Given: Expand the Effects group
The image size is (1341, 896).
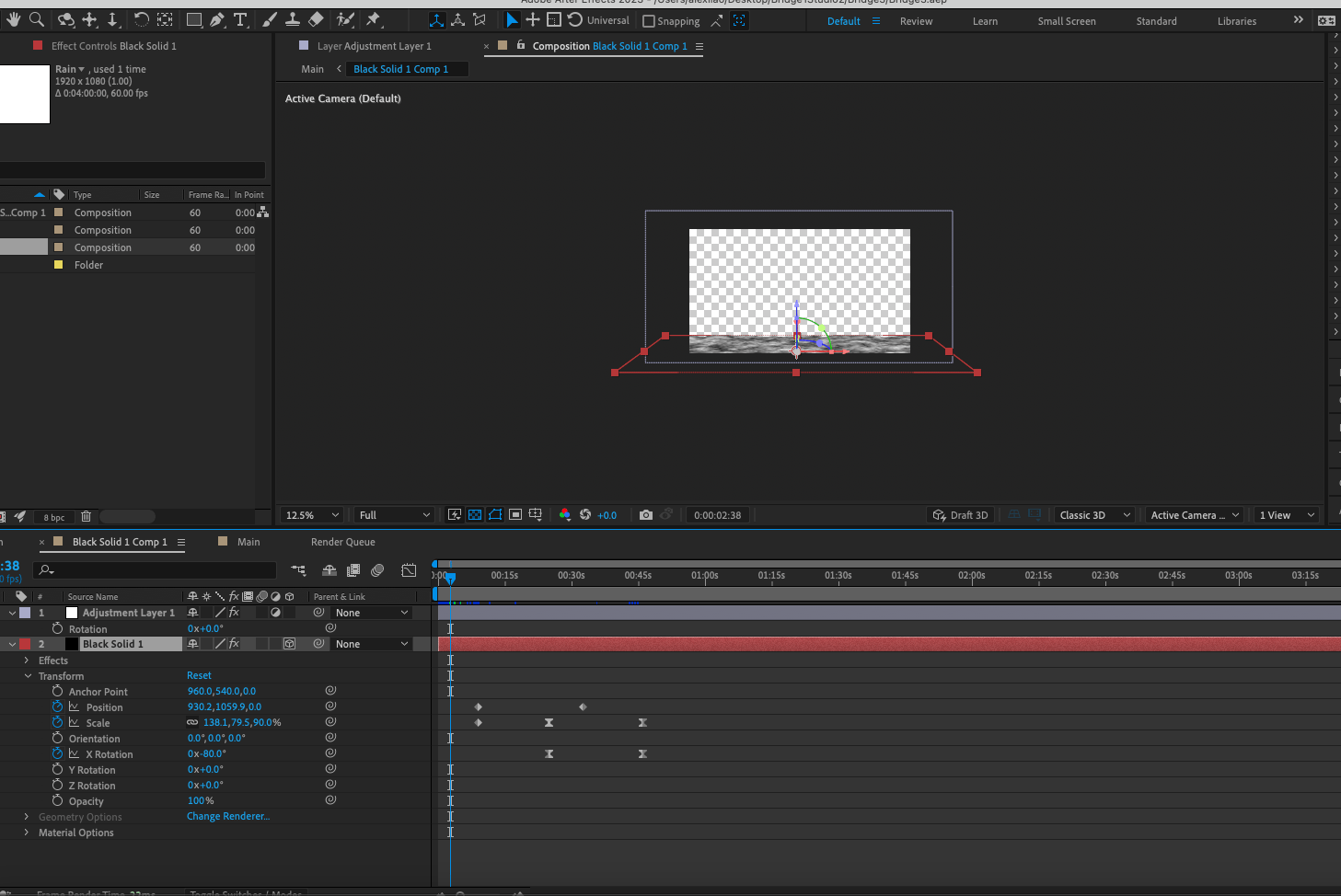Looking at the screenshot, I should click(26, 661).
